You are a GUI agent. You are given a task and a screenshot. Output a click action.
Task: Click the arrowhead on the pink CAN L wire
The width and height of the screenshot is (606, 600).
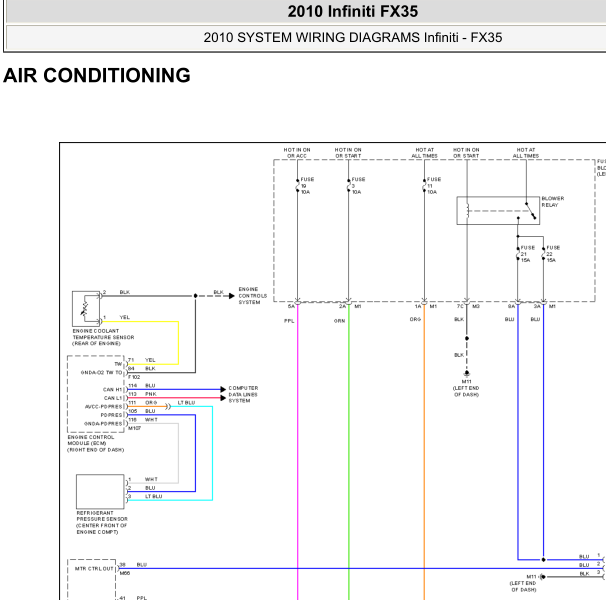tap(223, 397)
